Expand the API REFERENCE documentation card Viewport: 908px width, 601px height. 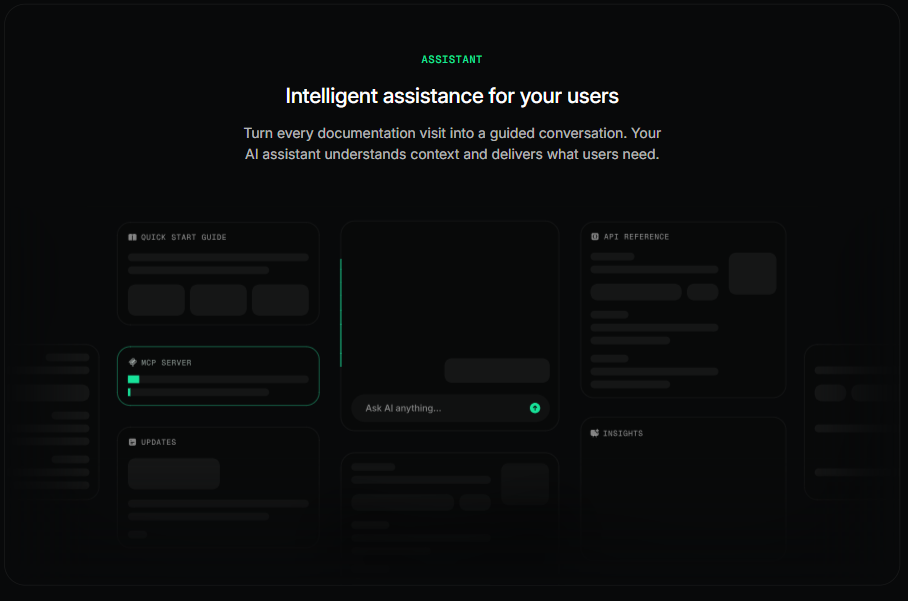click(683, 309)
